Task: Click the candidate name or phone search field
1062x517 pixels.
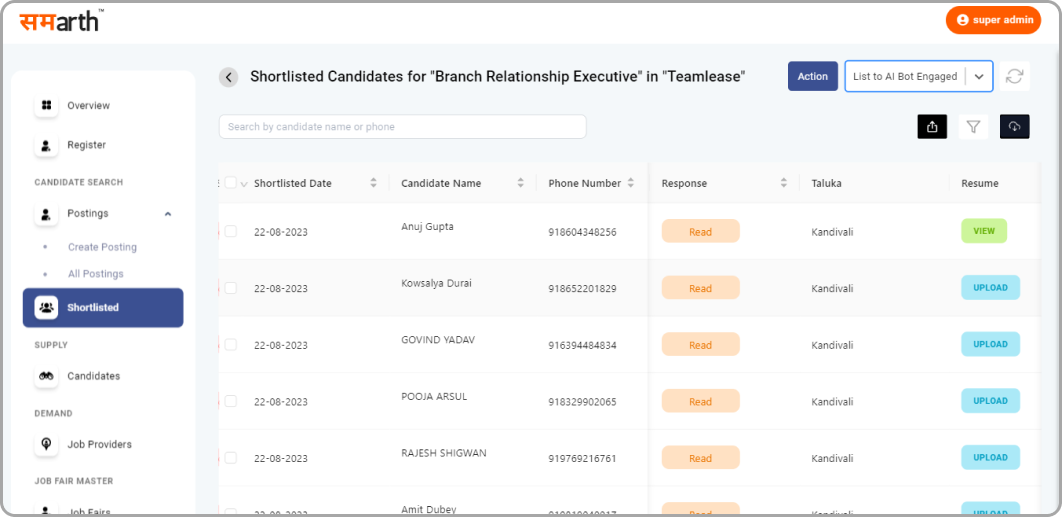Action: point(402,127)
